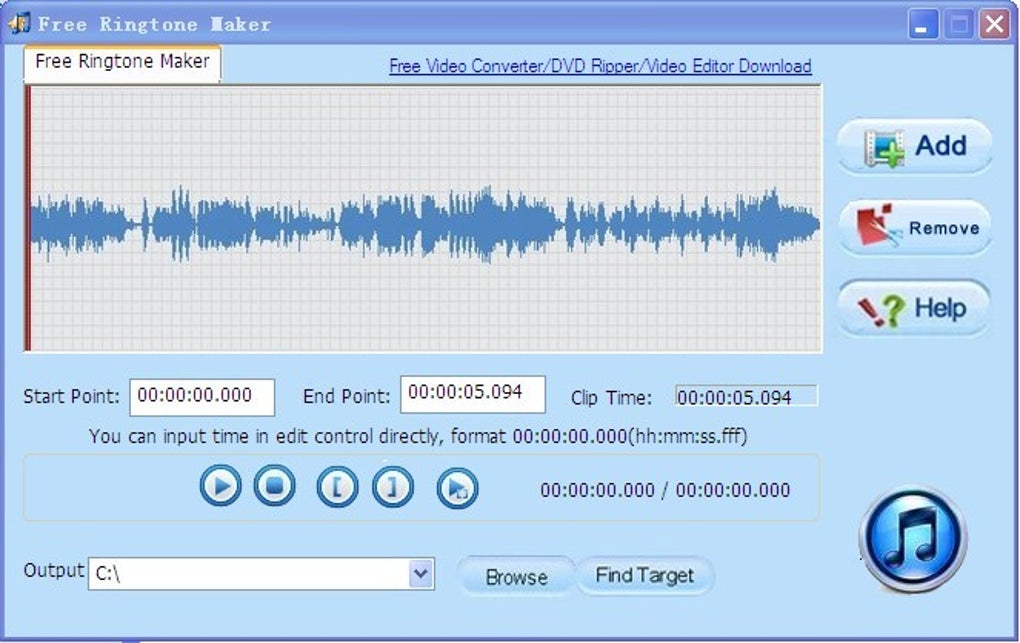
Task: Minimize the Free Ringtone Maker window
Action: pyautogui.click(x=923, y=25)
